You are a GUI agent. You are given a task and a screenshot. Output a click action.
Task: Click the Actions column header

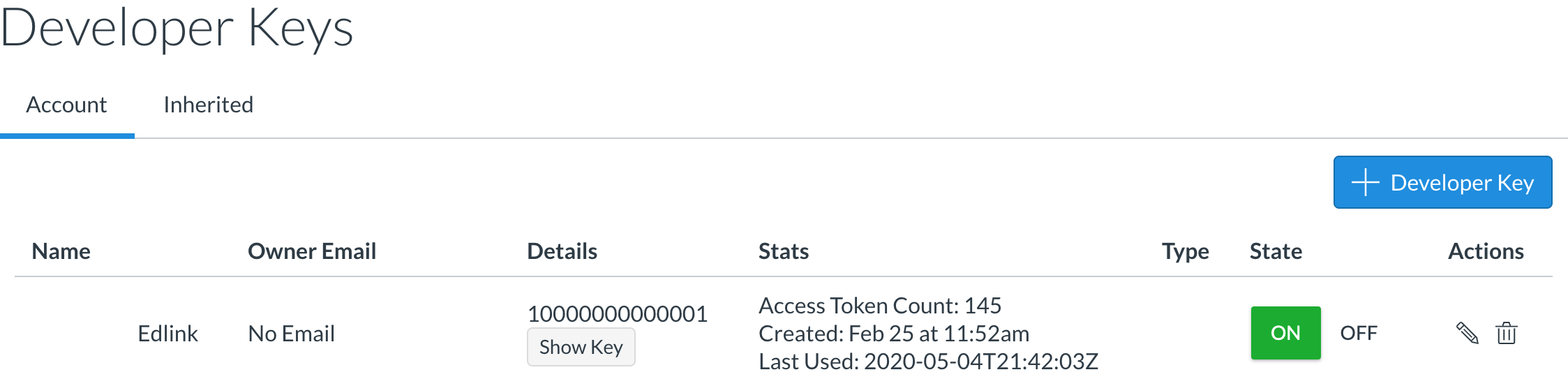pos(1486,251)
